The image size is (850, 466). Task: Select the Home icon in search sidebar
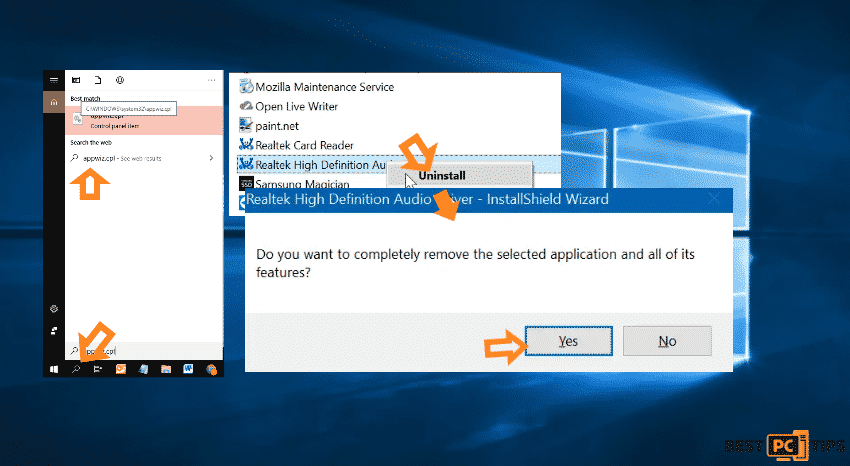[x=54, y=102]
